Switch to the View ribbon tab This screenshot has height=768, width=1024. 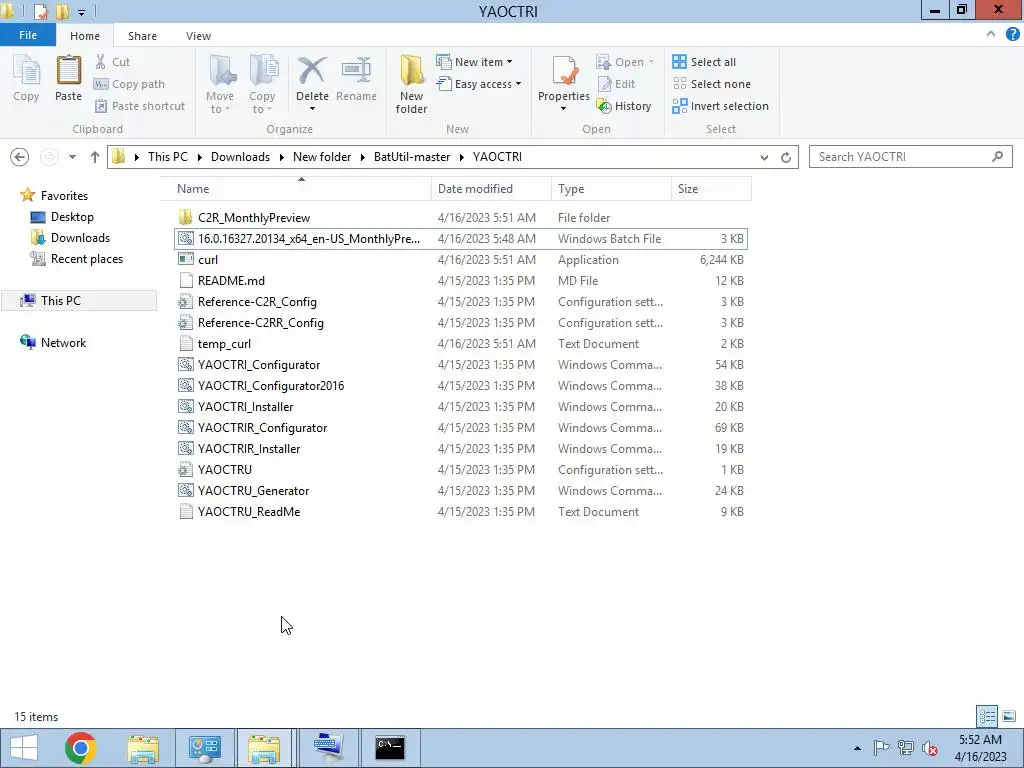coord(198,36)
